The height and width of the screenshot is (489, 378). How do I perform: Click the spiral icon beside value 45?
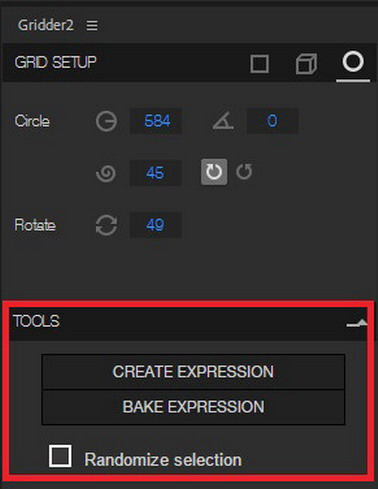pyautogui.click(x=106, y=173)
